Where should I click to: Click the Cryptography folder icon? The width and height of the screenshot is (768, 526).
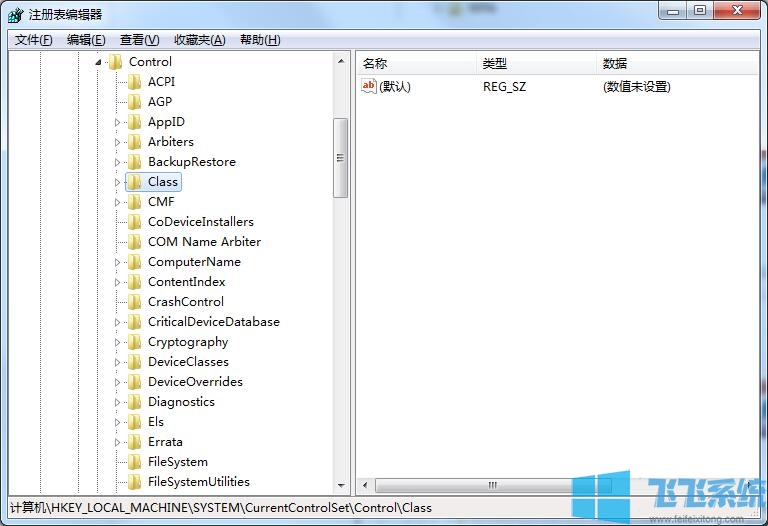pos(134,342)
